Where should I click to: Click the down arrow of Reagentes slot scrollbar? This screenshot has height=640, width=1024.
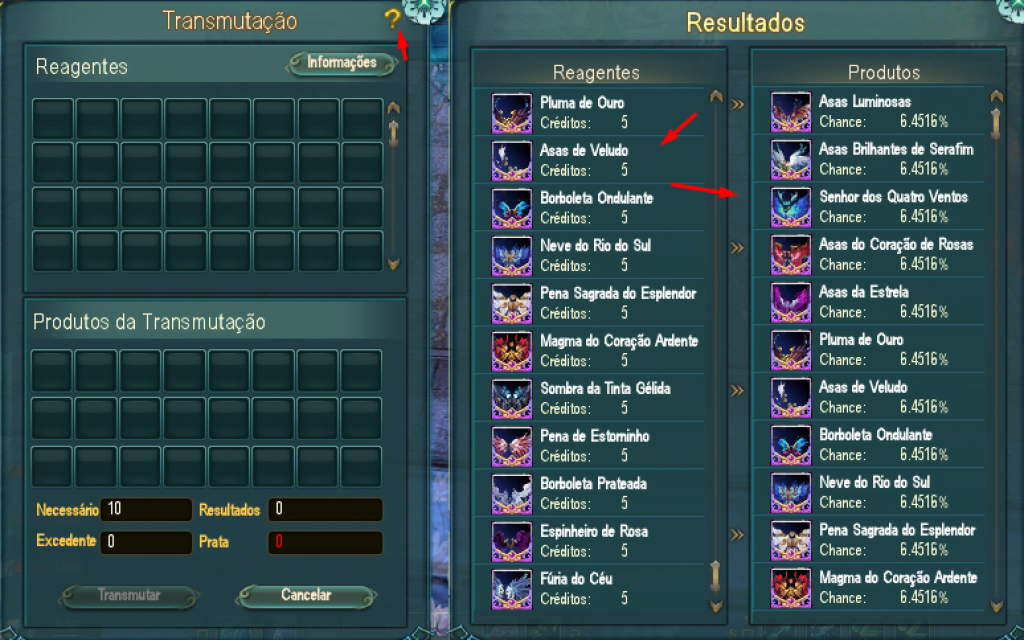(393, 264)
